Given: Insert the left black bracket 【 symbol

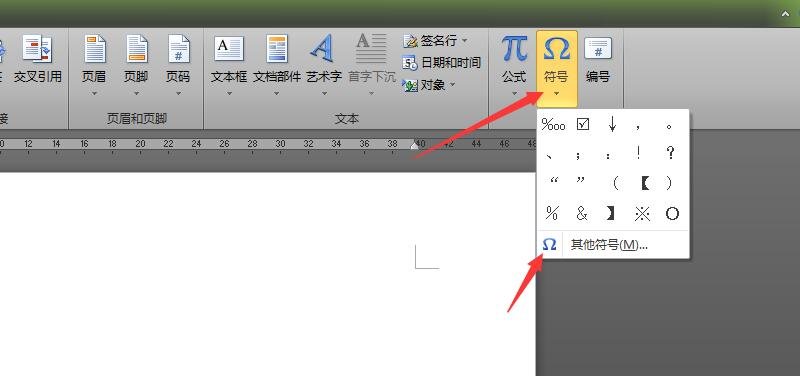Looking at the screenshot, I should [x=644, y=183].
